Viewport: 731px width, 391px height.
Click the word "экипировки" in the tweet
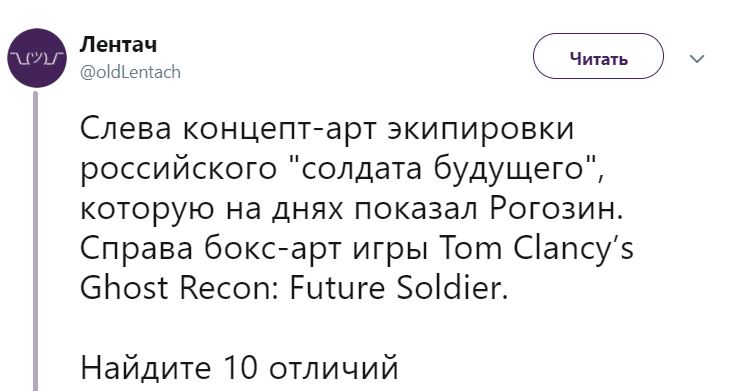pyautogui.click(x=482, y=131)
